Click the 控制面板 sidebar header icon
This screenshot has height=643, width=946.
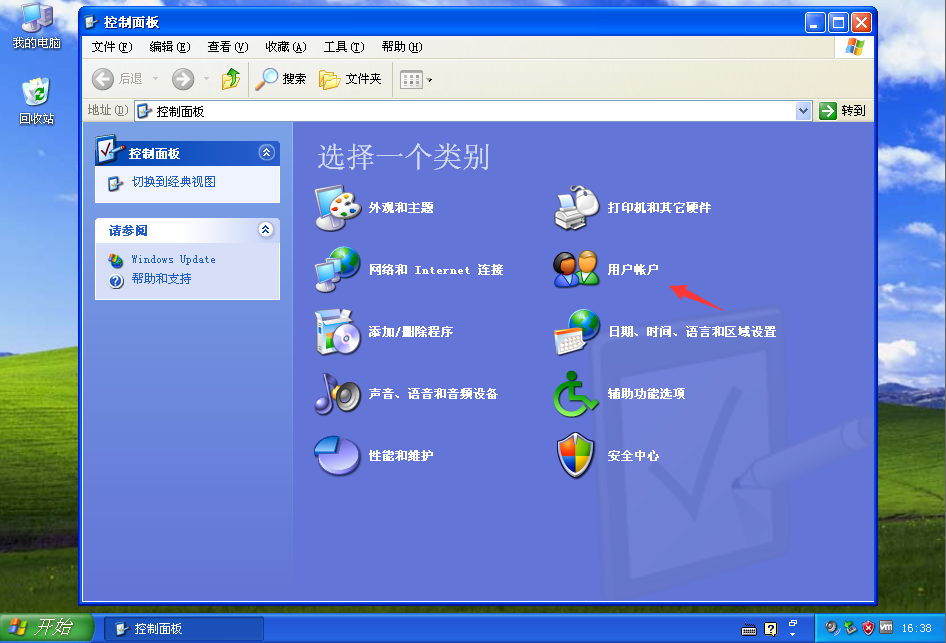point(109,150)
